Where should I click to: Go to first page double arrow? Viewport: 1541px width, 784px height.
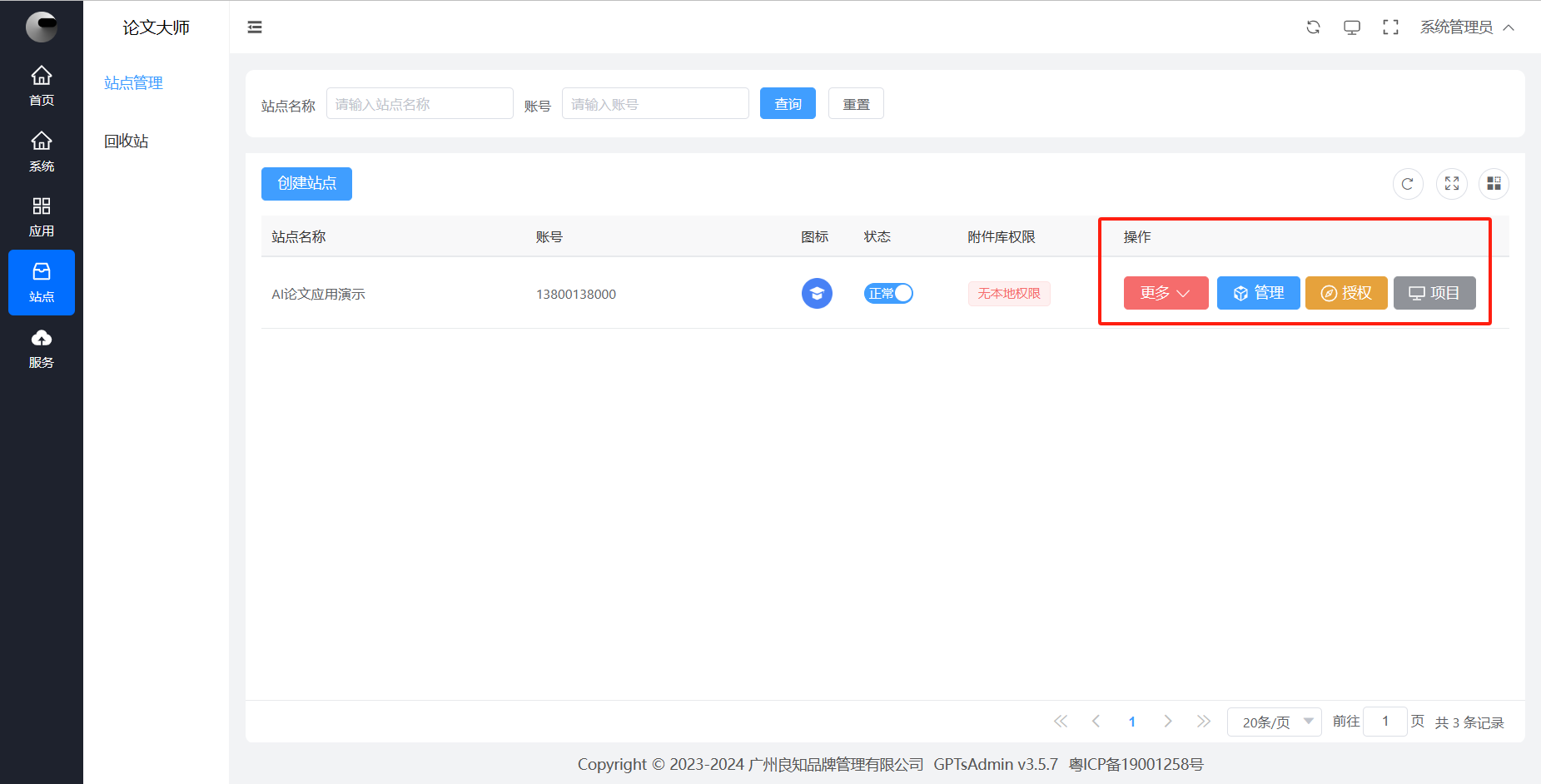coord(1061,722)
